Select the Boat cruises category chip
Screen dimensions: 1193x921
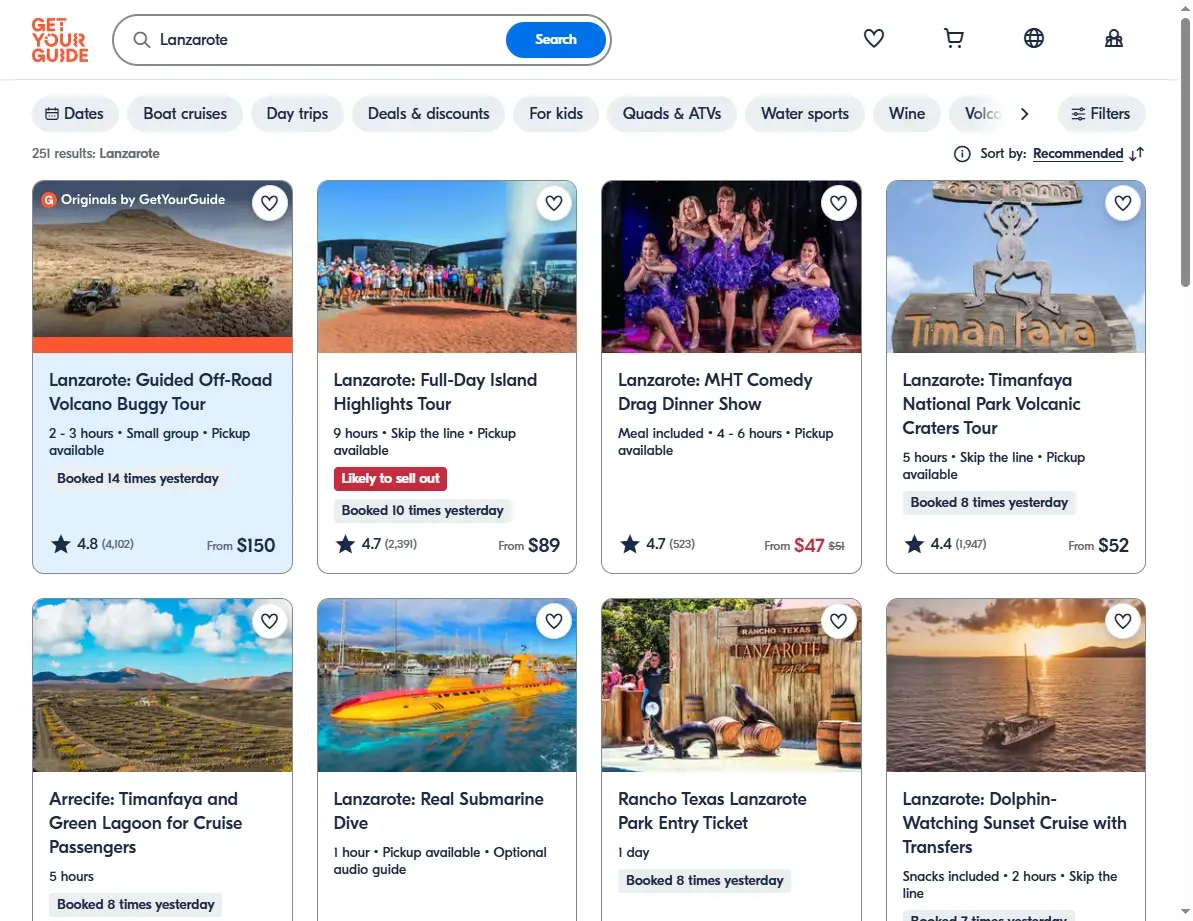185,113
